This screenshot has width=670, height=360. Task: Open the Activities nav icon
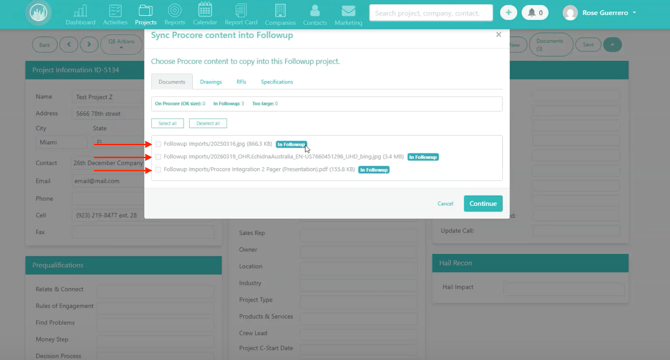(x=115, y=15)
